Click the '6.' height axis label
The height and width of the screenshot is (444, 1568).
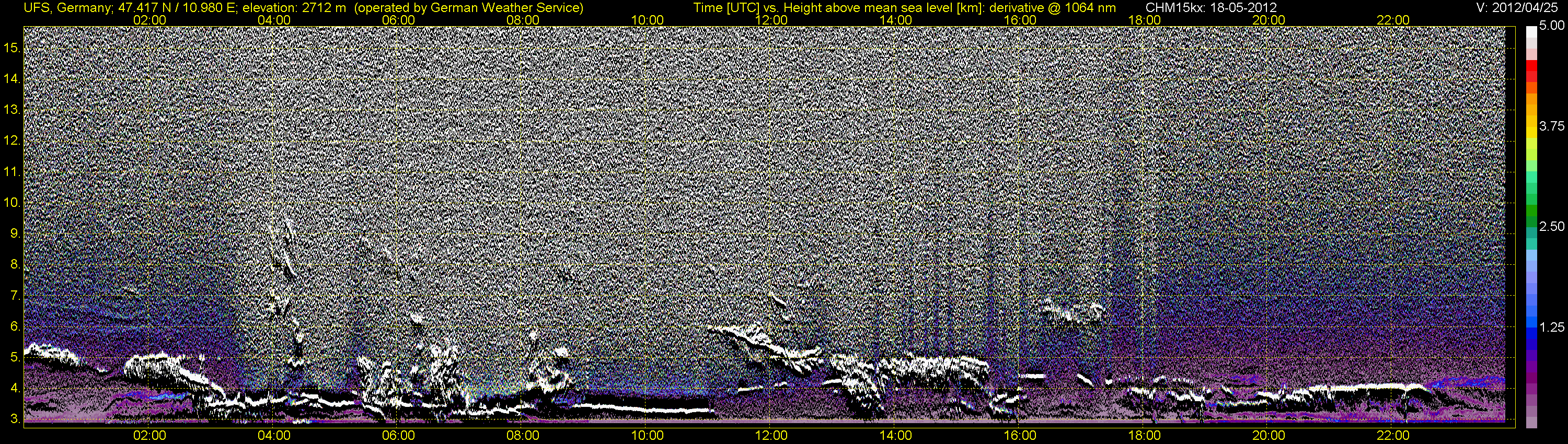(15, 326)
